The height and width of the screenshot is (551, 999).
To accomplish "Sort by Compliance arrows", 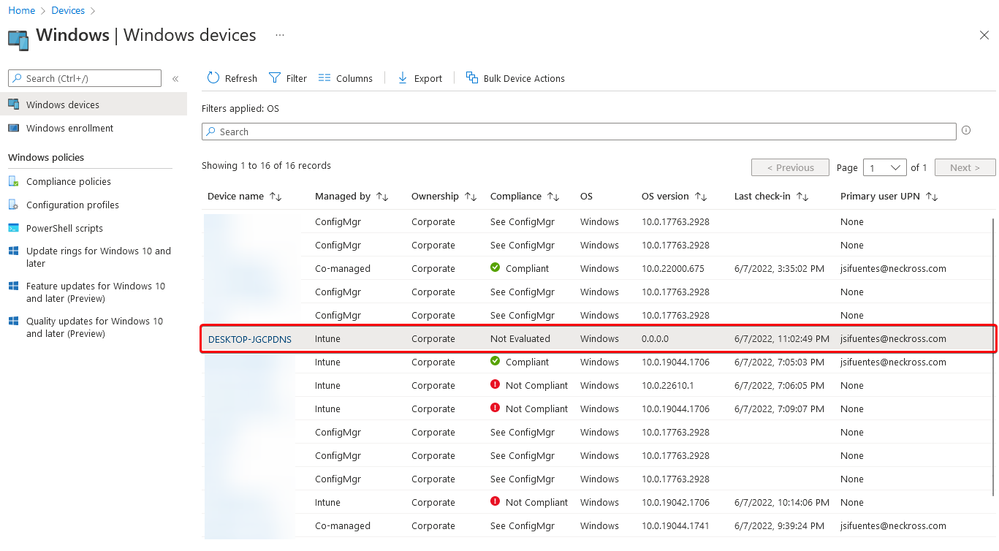I will coord(553,196).
